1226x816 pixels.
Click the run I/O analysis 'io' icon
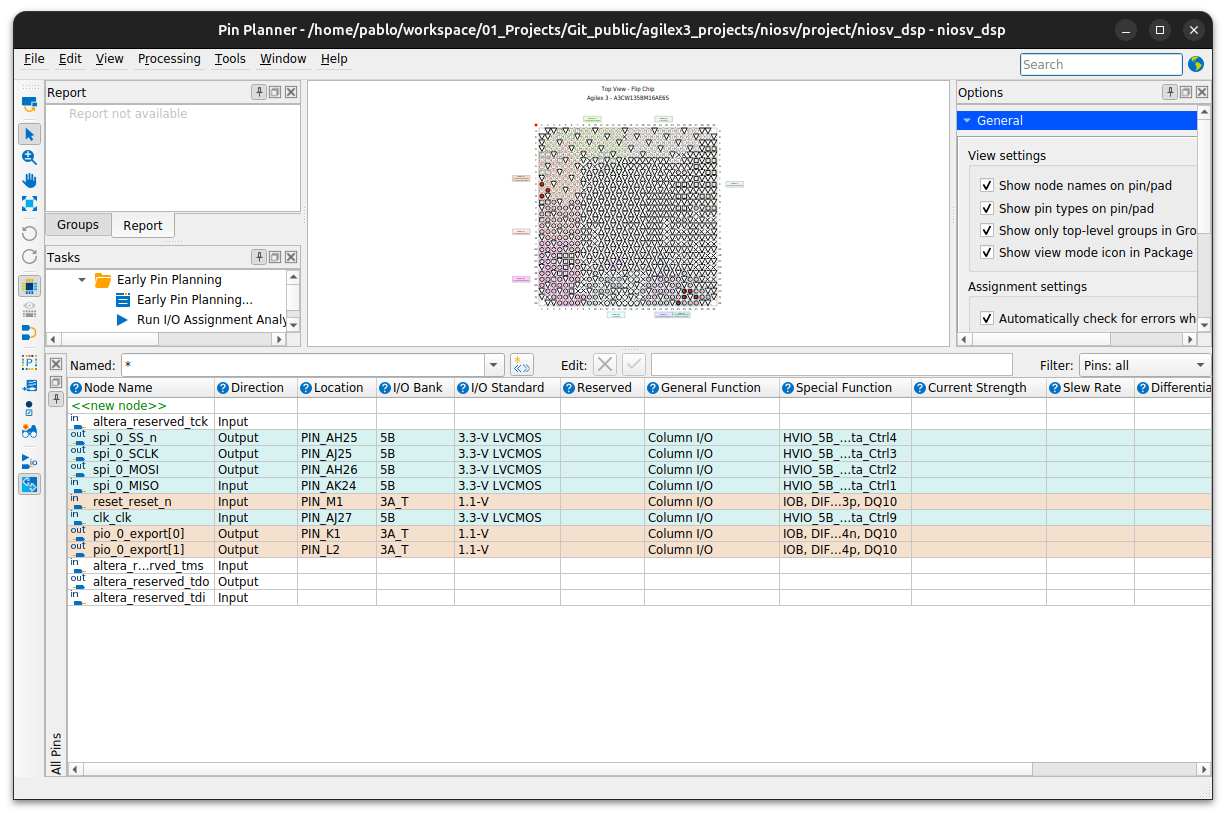pyautogui.click(x=29, y=461)
